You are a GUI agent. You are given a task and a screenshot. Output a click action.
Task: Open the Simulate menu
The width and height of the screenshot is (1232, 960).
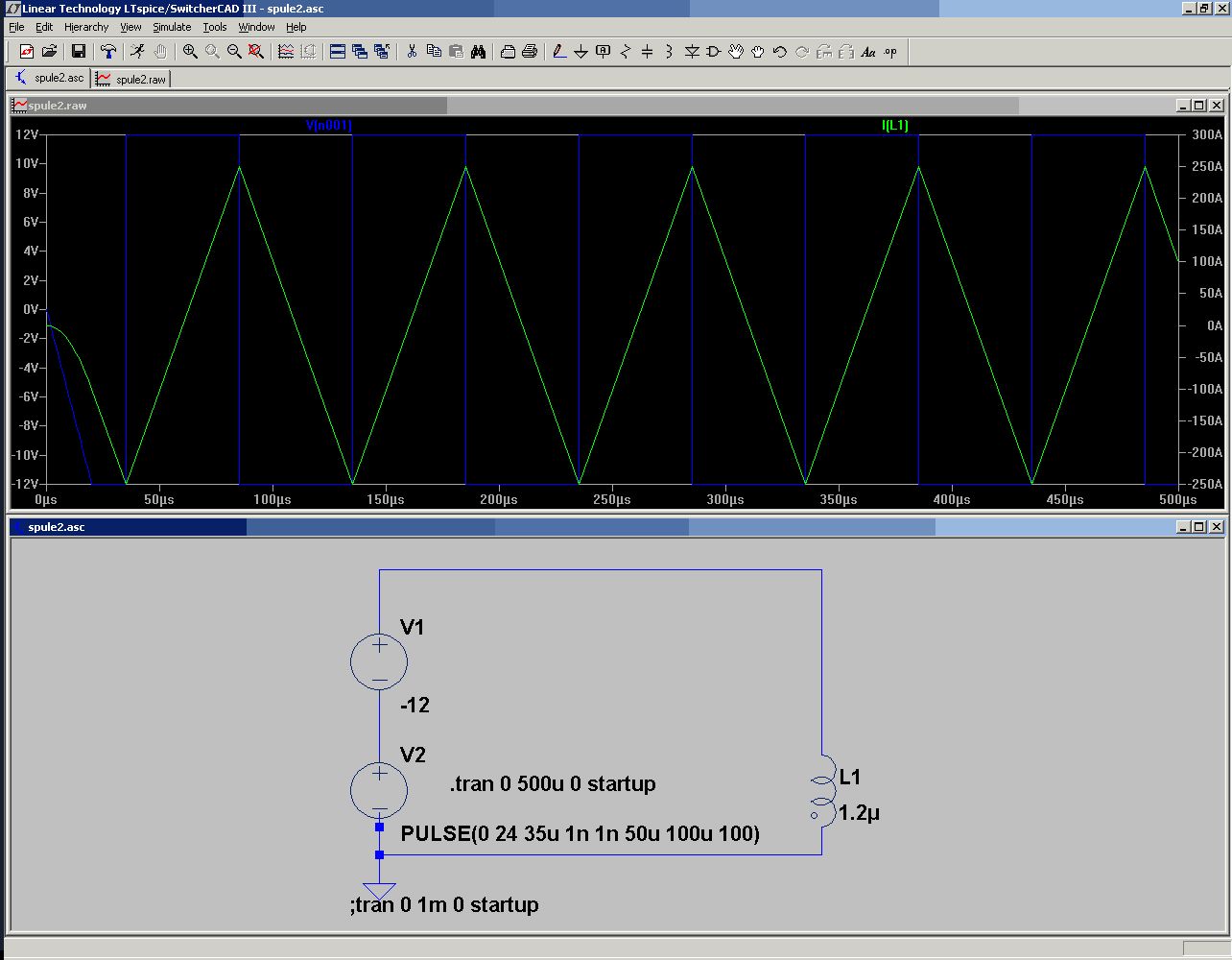pos(172,27)
